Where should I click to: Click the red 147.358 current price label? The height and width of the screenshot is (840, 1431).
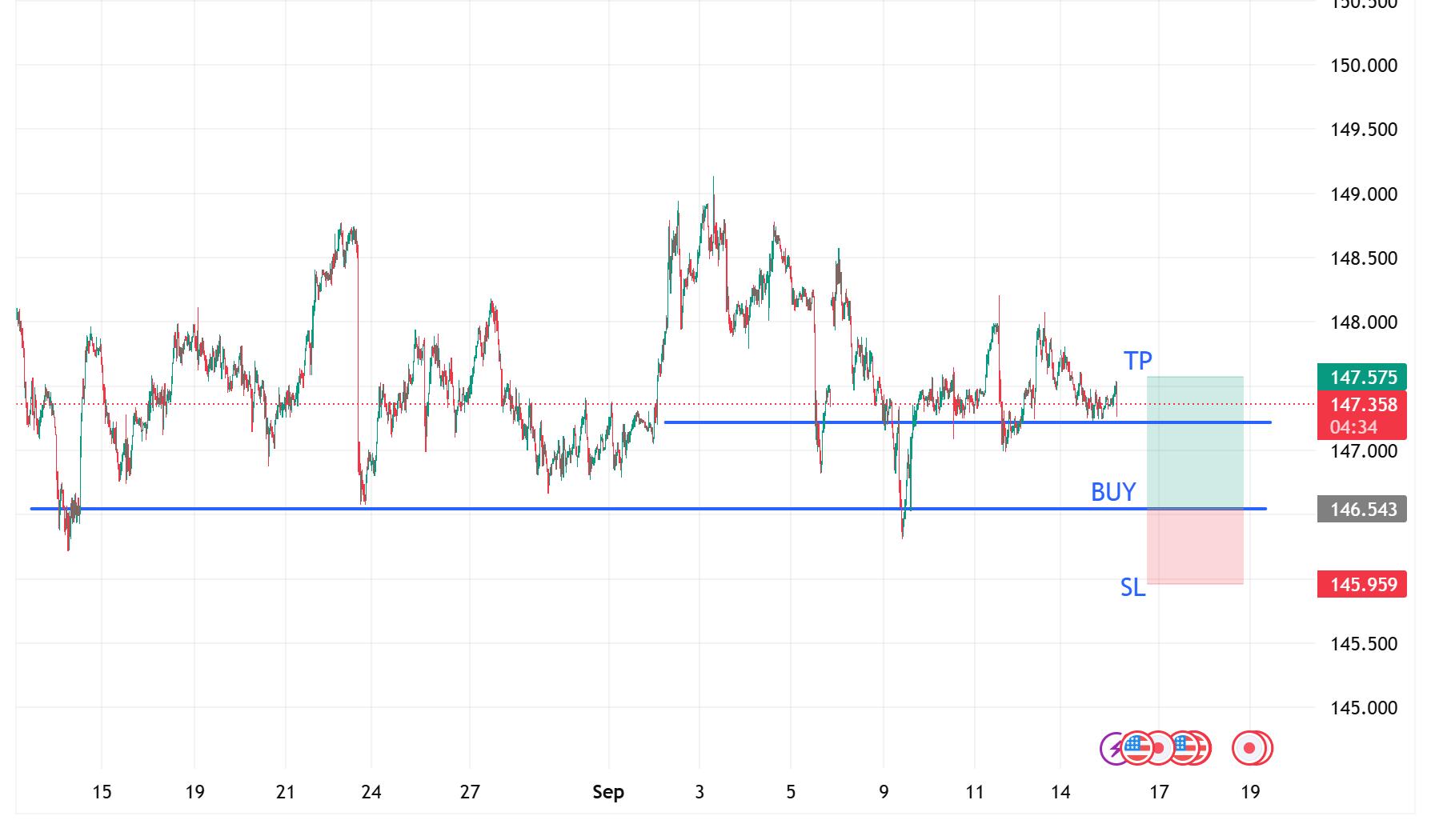click(1362, 405)
